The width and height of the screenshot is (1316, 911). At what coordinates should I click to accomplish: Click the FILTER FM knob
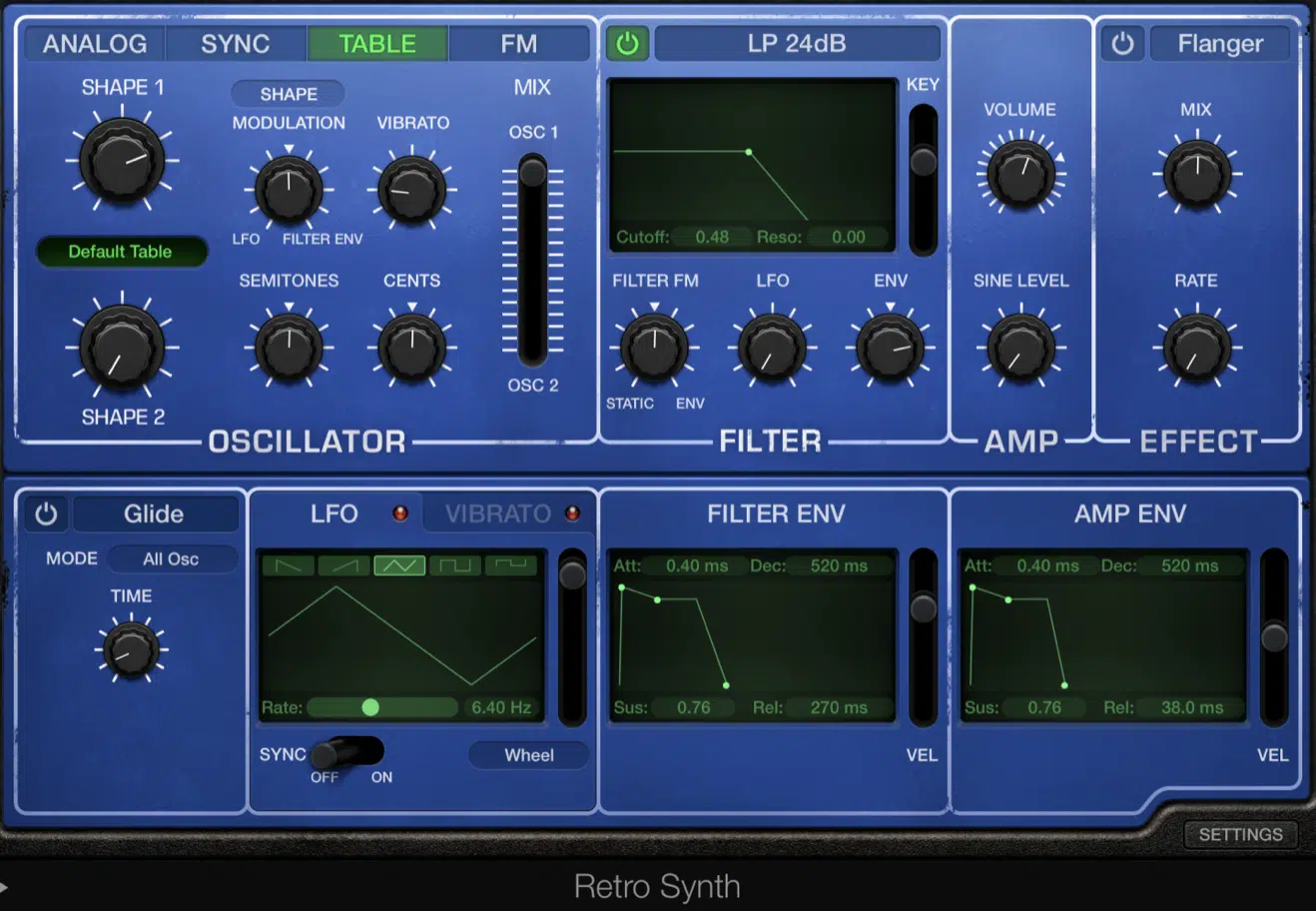[654, 348]
